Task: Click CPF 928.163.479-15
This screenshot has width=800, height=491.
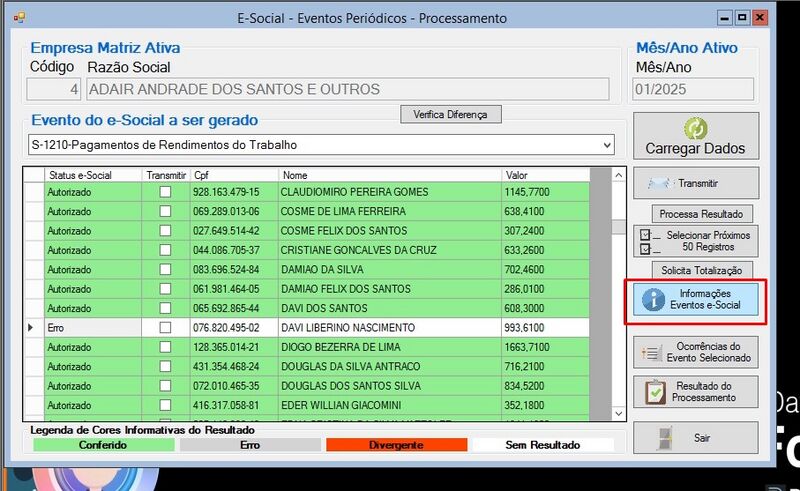Action: tap(226, 192)
